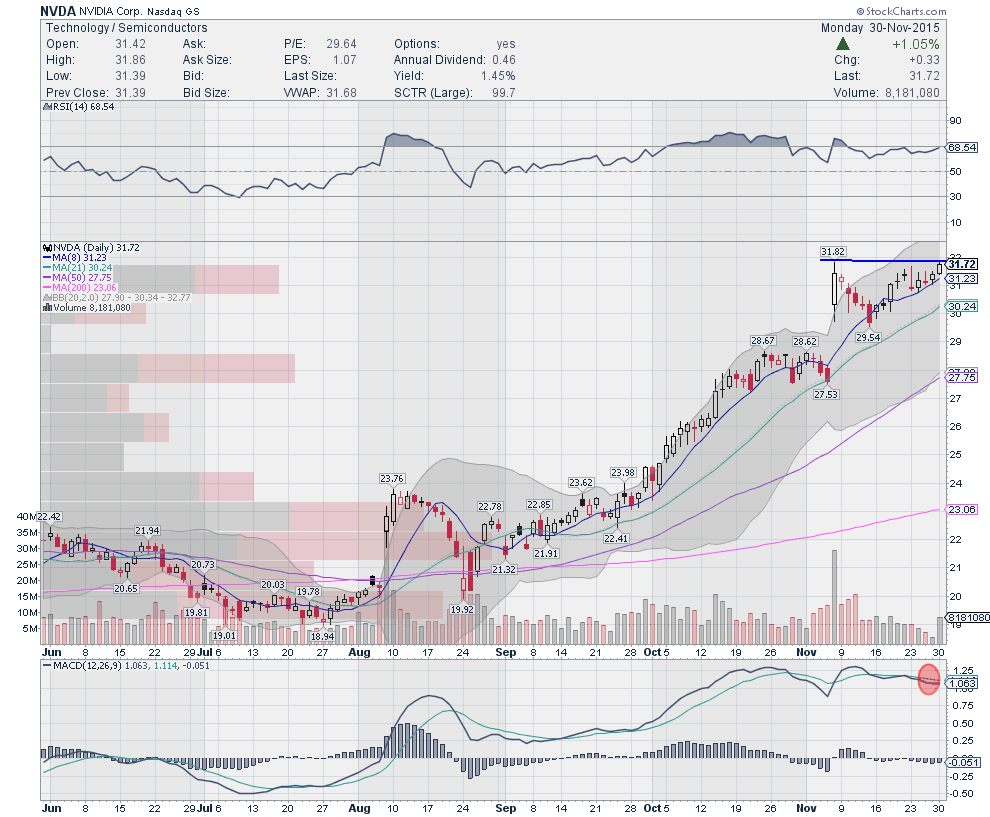The height and width of the screenshot is (817, 990).
Task: Click the MA(21) teal legend color dash
Action: (47, 268)
